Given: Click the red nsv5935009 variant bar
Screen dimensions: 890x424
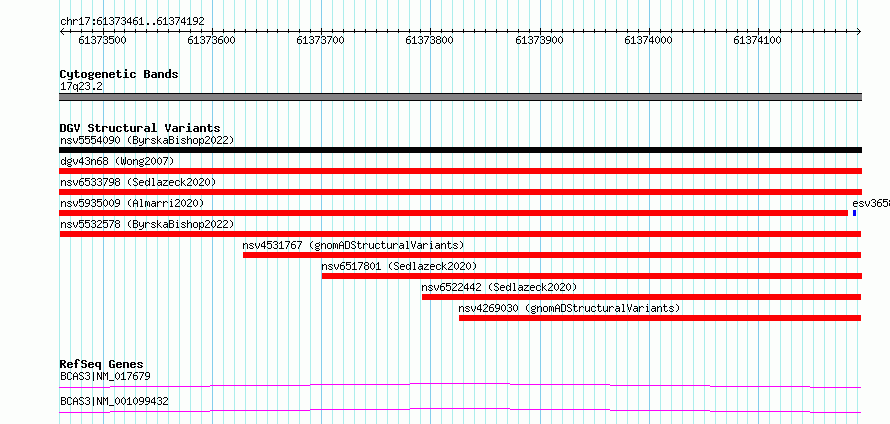Looking at the screenshot, I should [x=454, y=213].
